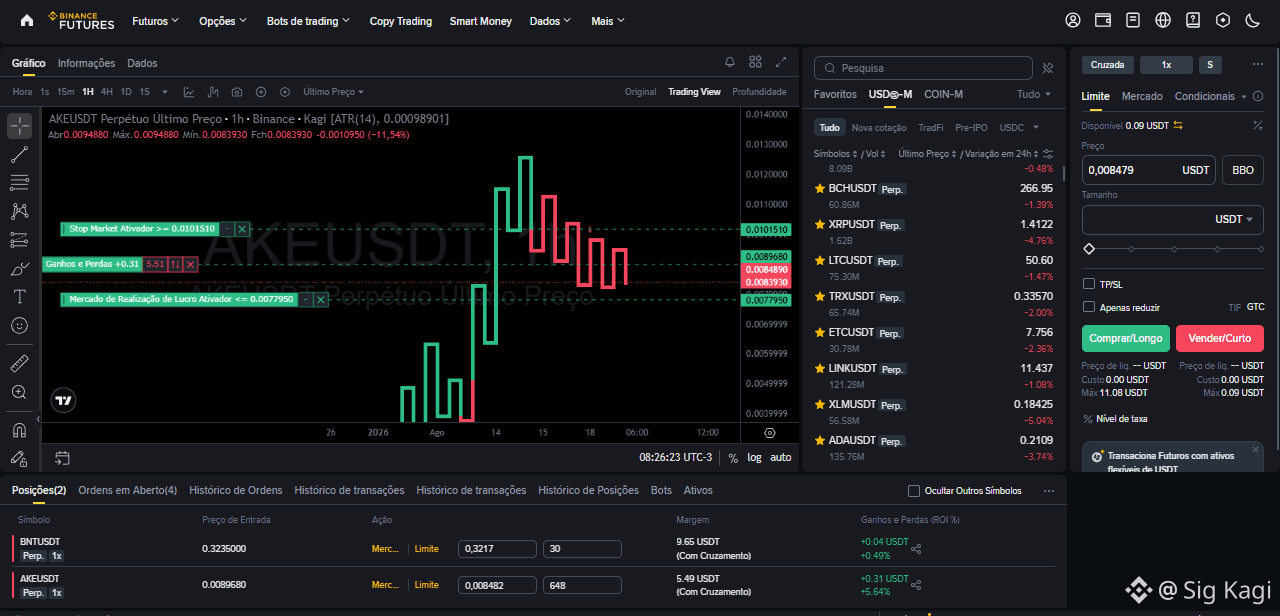Open the header preferences hexagon icon
The height and width of the screenshot is (616, 1280).
[x=1223, y=20]
